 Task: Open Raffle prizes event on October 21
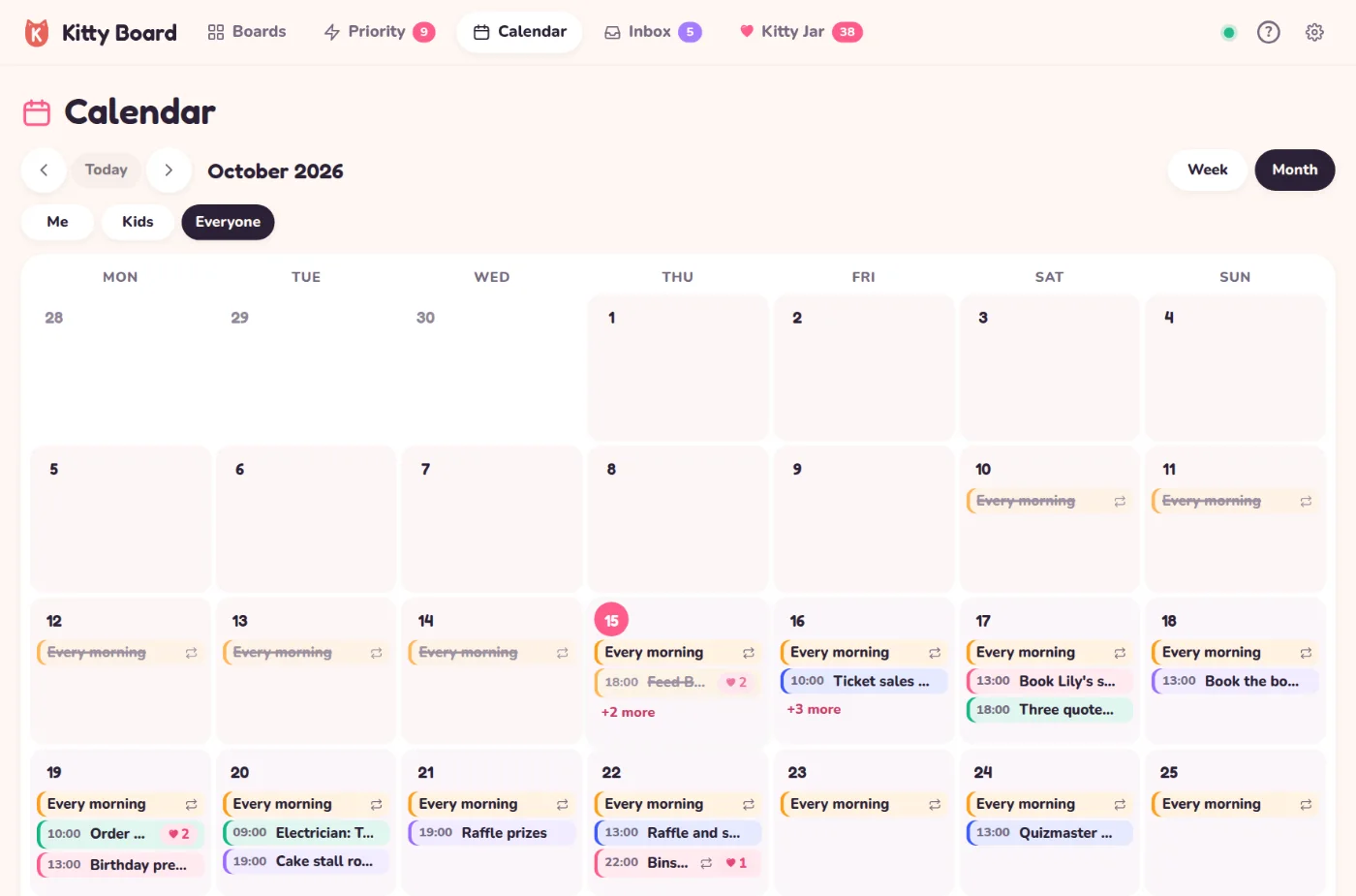[492, 833]
